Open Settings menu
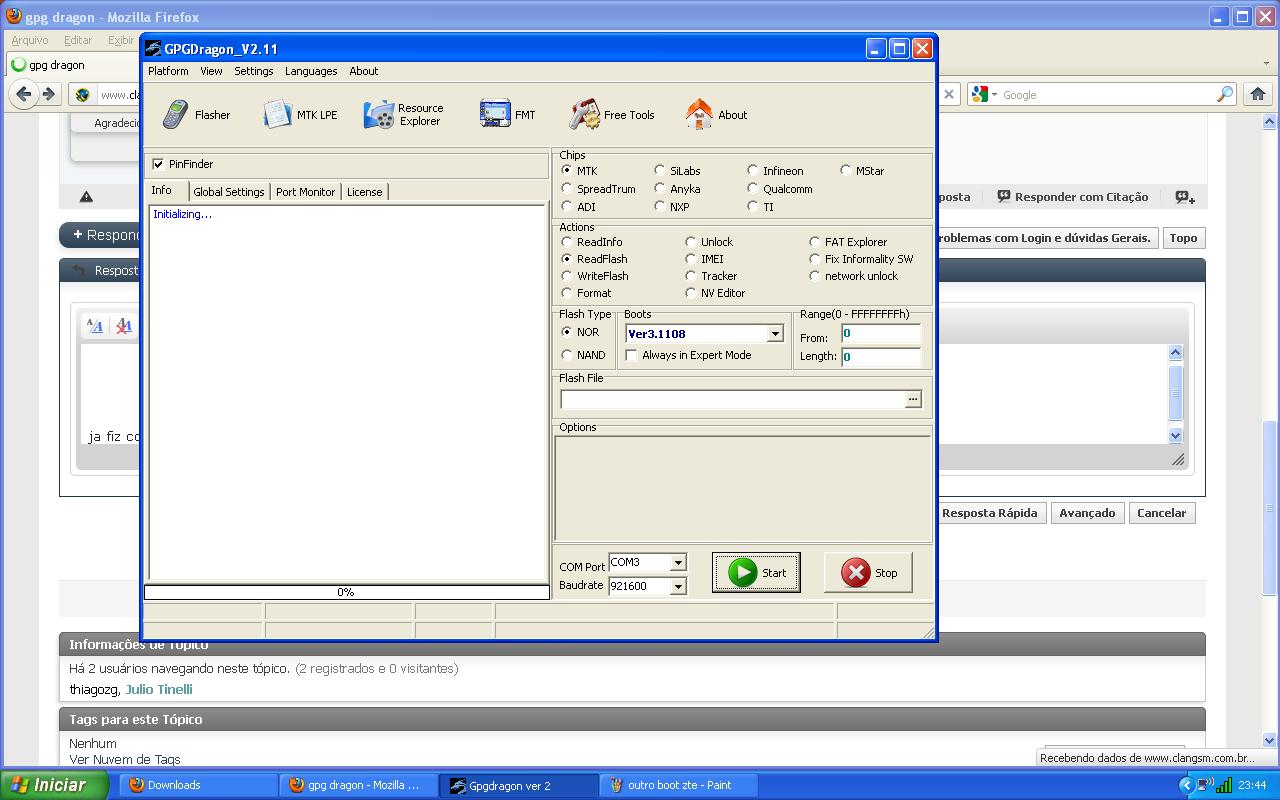The width and height of the screenshot is (1280, 800). [254, 71]
